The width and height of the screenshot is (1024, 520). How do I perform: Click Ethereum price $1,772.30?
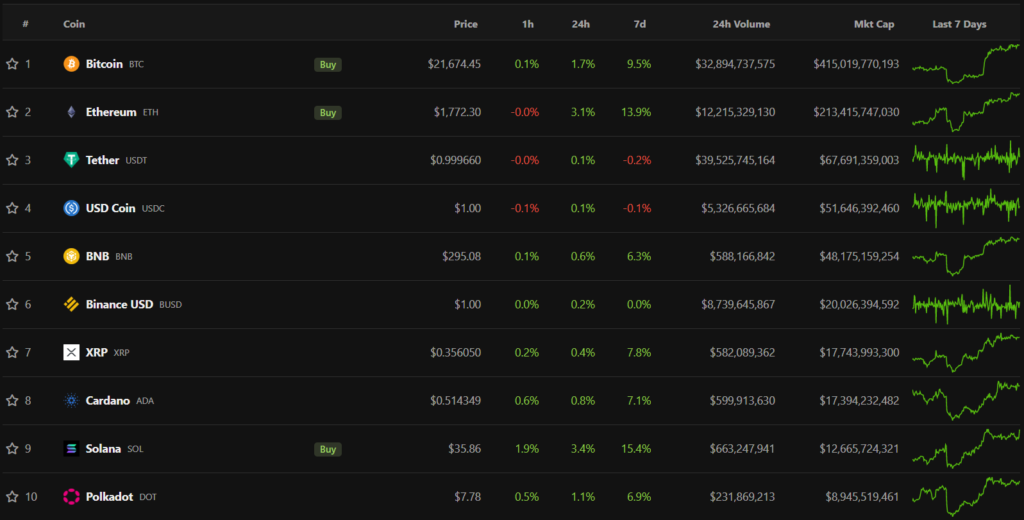[457, 112]
